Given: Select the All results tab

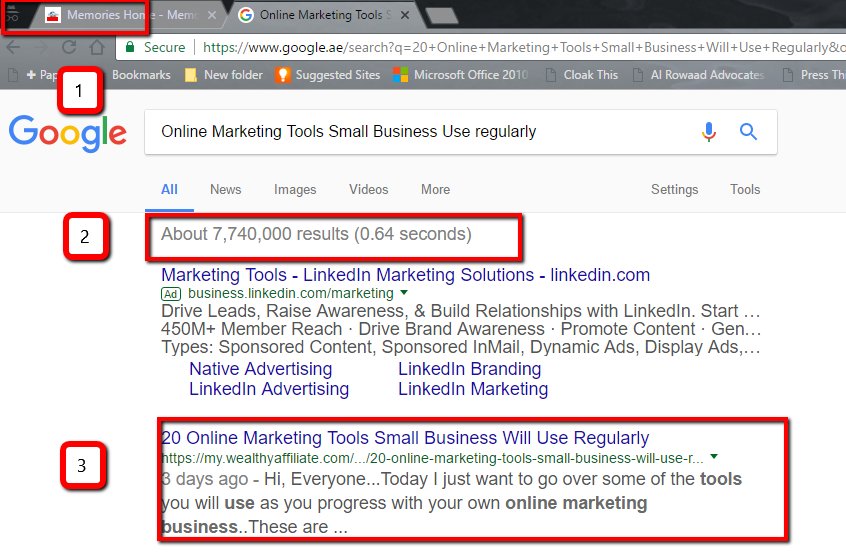Looking at the screenshot, I should point(169,189).
